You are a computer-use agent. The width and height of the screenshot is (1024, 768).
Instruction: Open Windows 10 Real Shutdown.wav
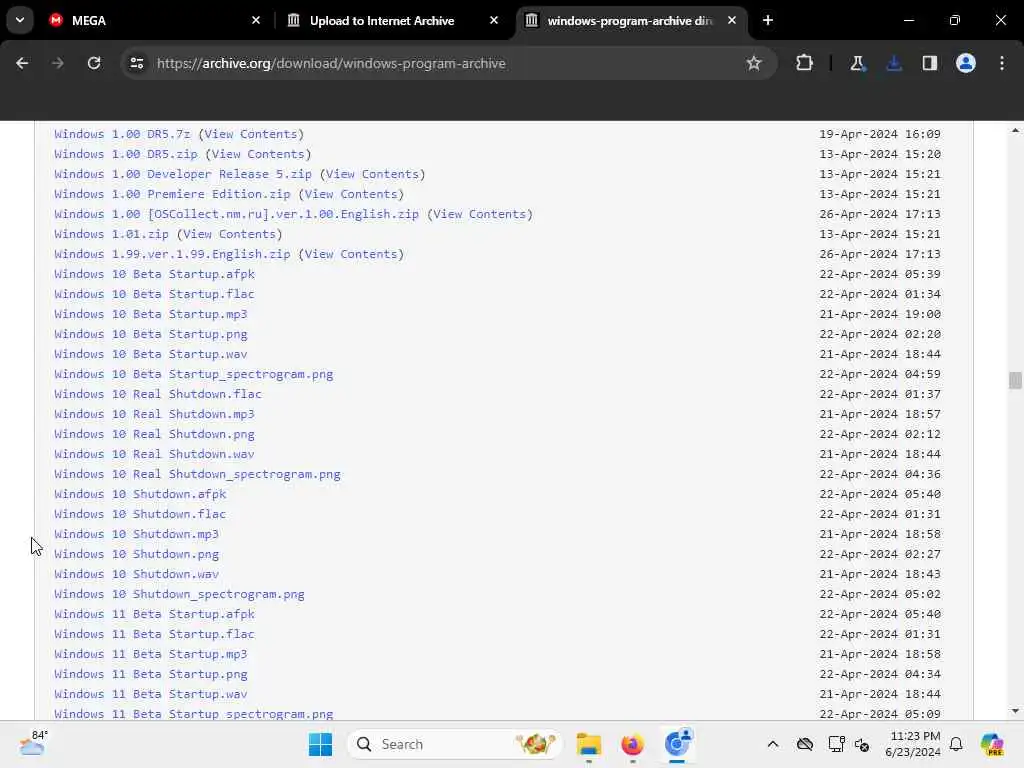click(154, 454)
